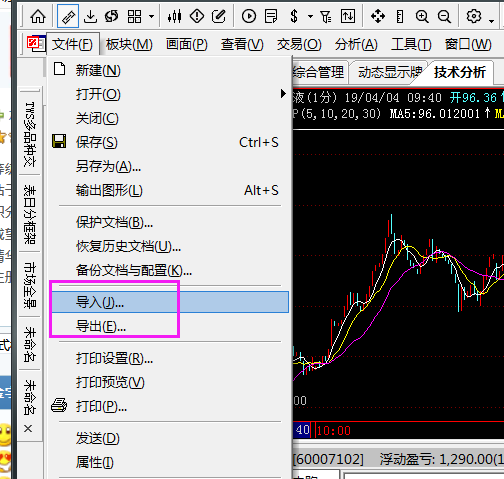The height and width of the screenshot is (479, 504).
Task: Open the 工具(T) menu
Action: point(411,44)
